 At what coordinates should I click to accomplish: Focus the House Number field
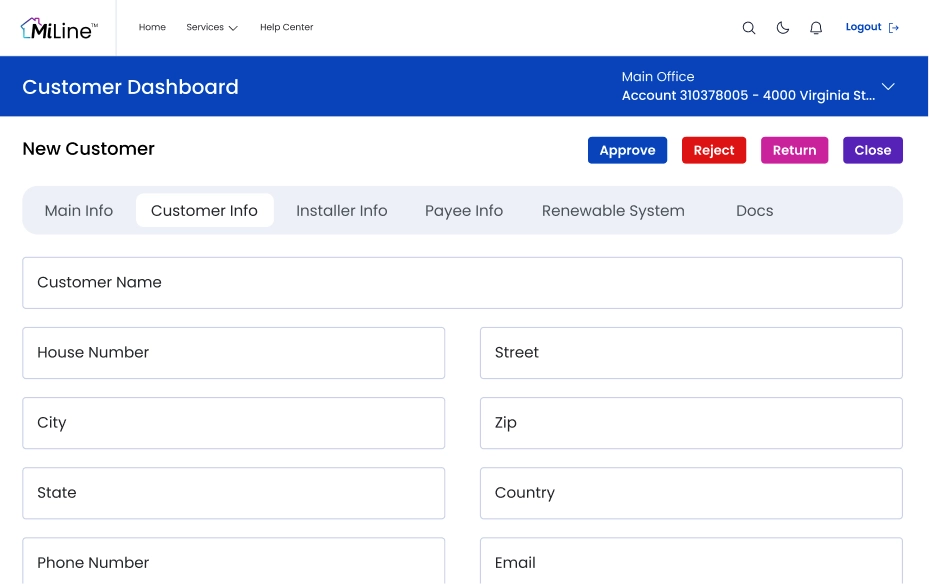(233, 353)
